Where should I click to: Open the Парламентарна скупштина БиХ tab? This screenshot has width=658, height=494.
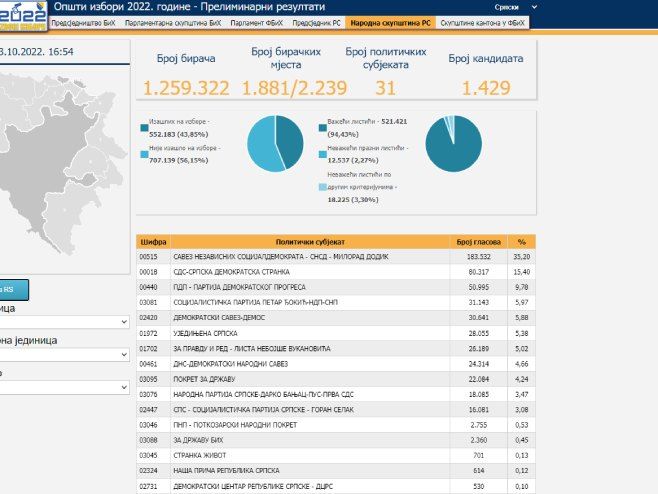(x=173, y=21)
